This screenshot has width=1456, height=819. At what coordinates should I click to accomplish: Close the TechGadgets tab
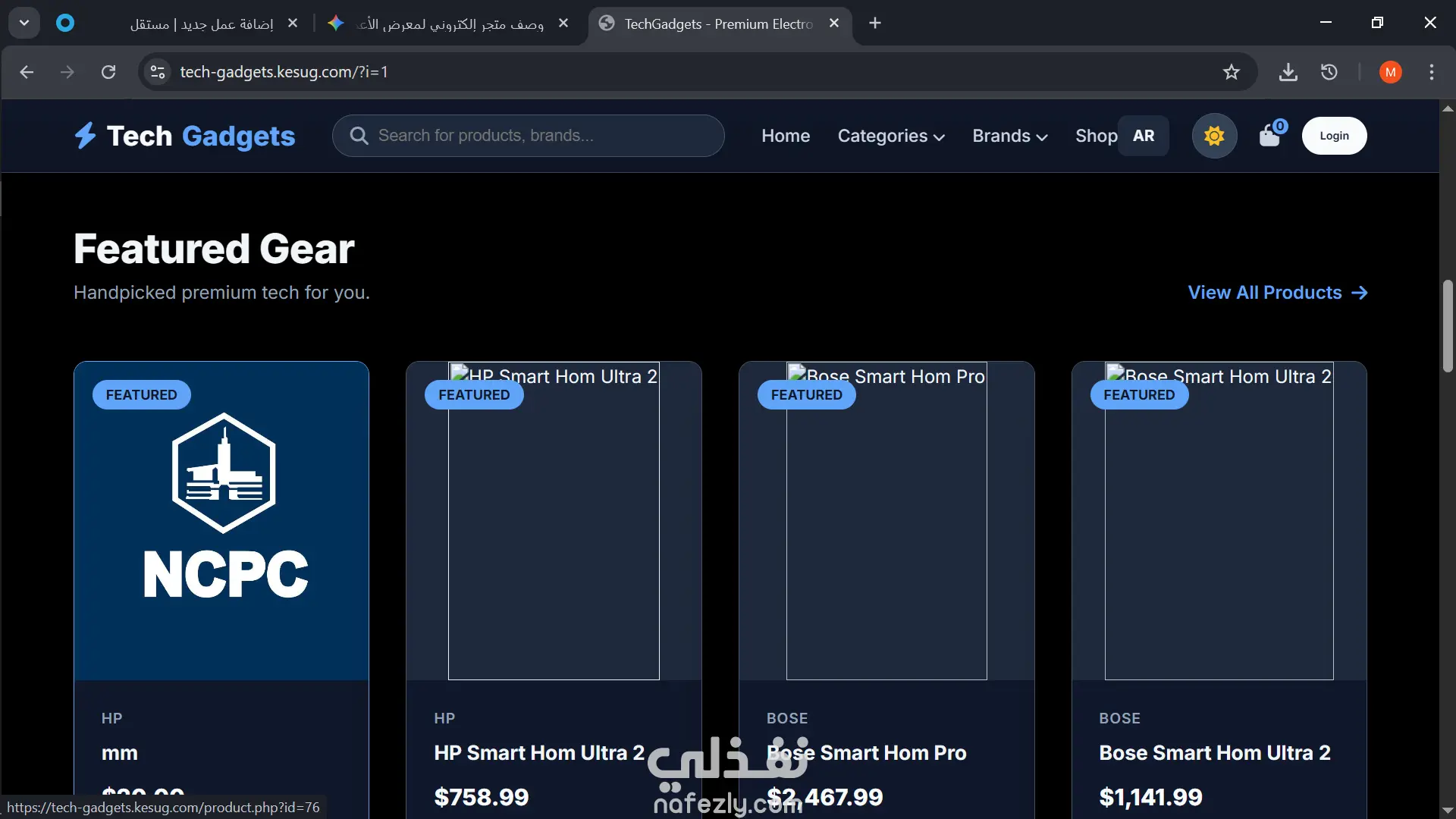pyautogui.click(x=834, y=24)
